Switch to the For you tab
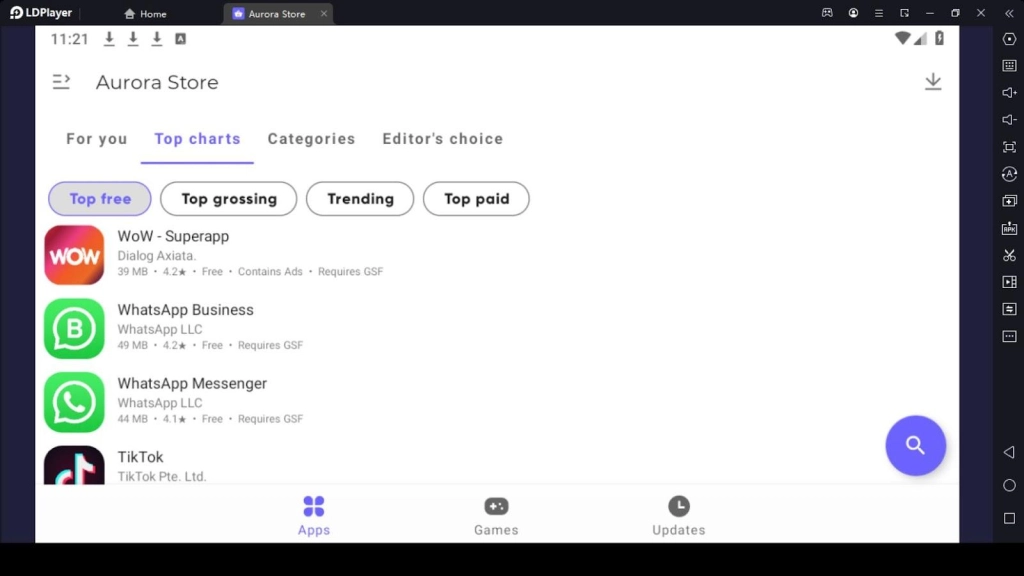Screen dimensions: 1024x576 [97, 139]
